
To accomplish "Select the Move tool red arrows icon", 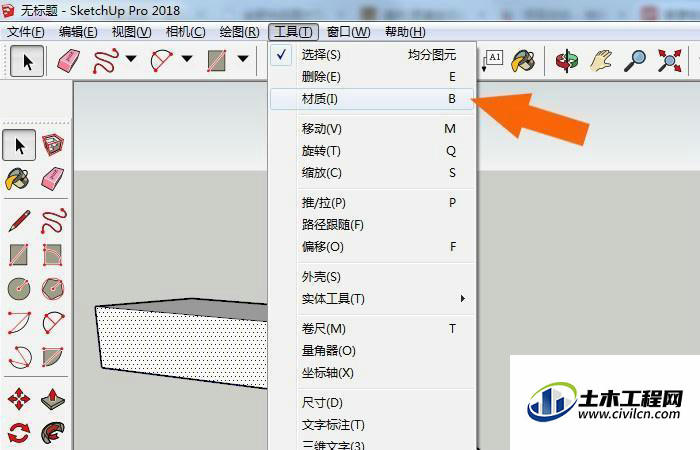I will click(x=19, y=399).
